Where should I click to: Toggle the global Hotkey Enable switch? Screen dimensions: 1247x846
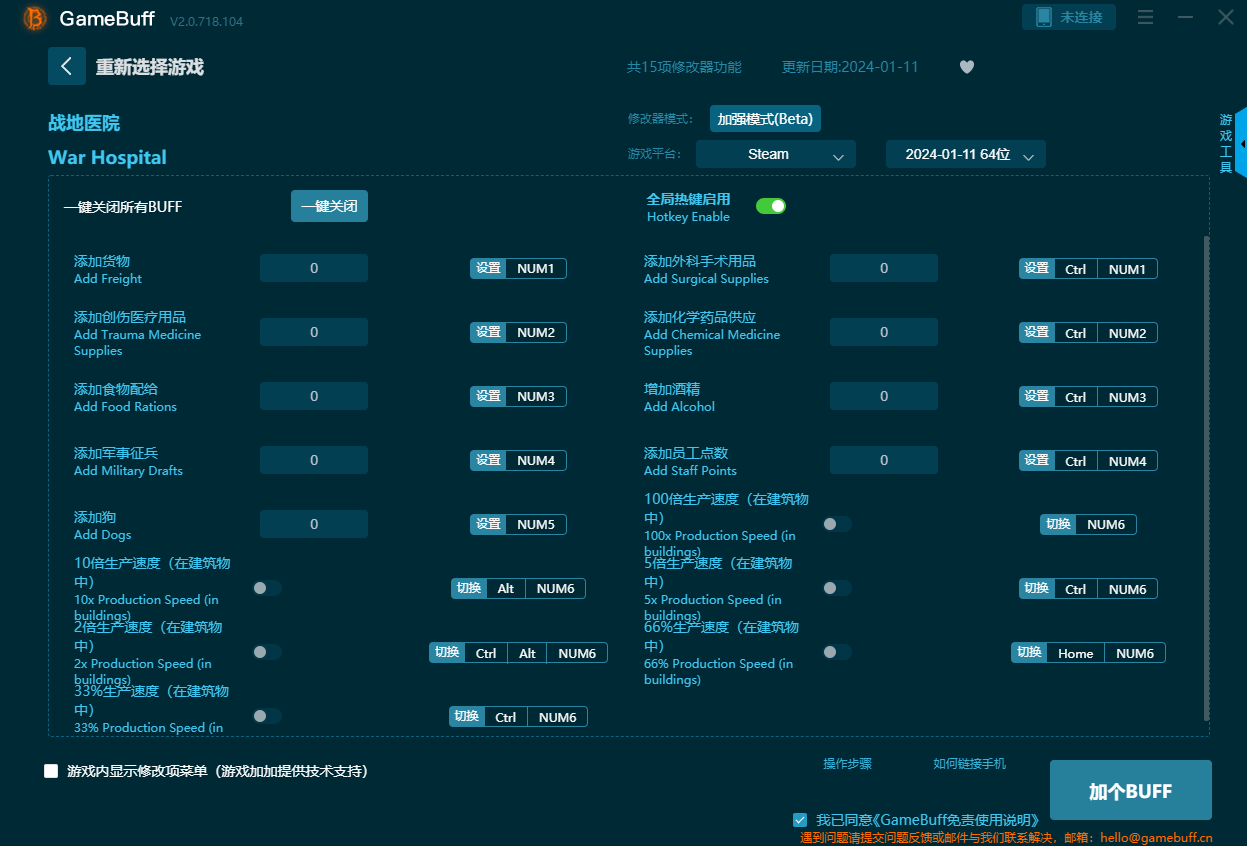pyautogui.click(x=771, y=206)
